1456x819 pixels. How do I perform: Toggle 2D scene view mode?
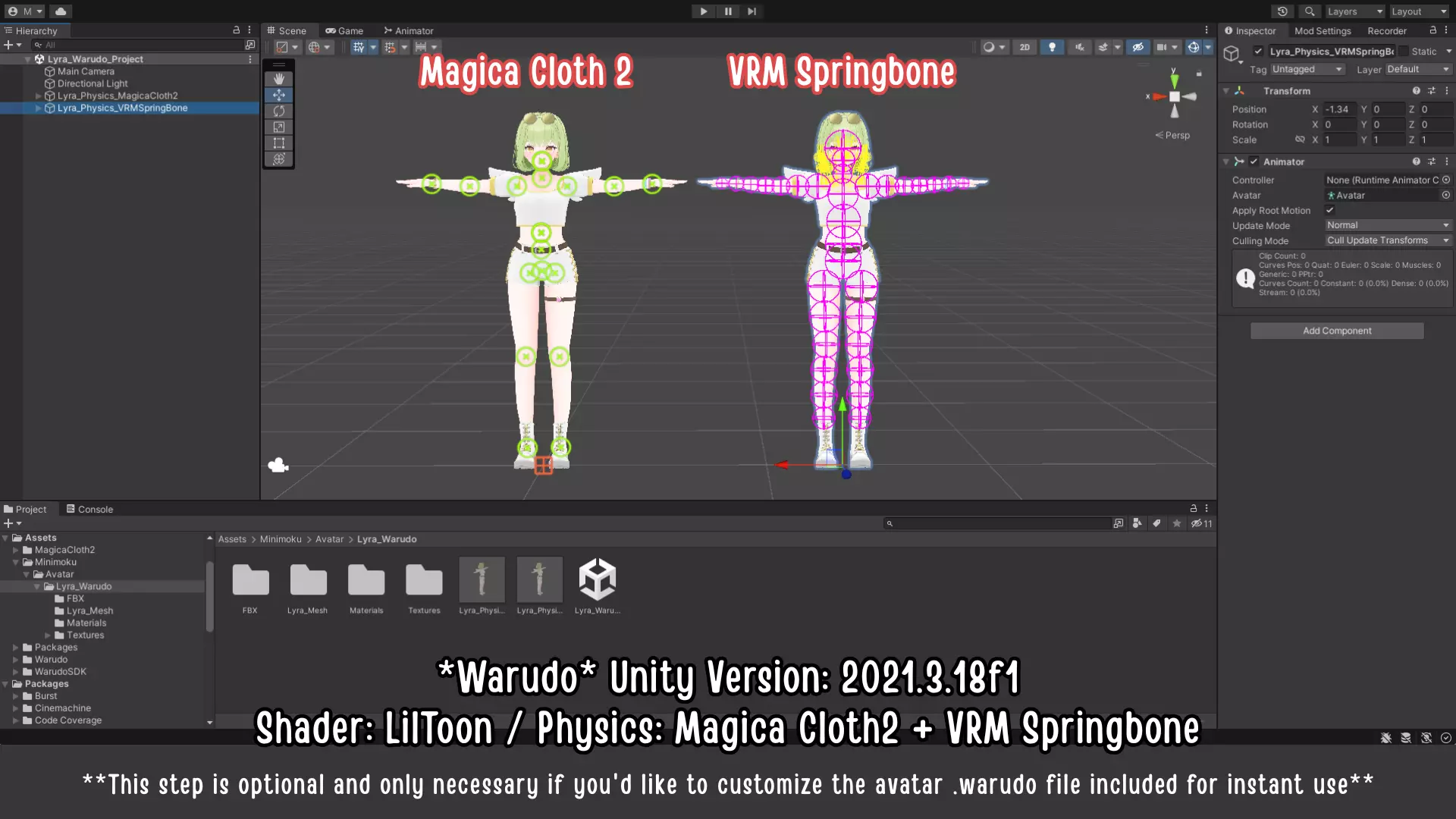click(1025, 47)
